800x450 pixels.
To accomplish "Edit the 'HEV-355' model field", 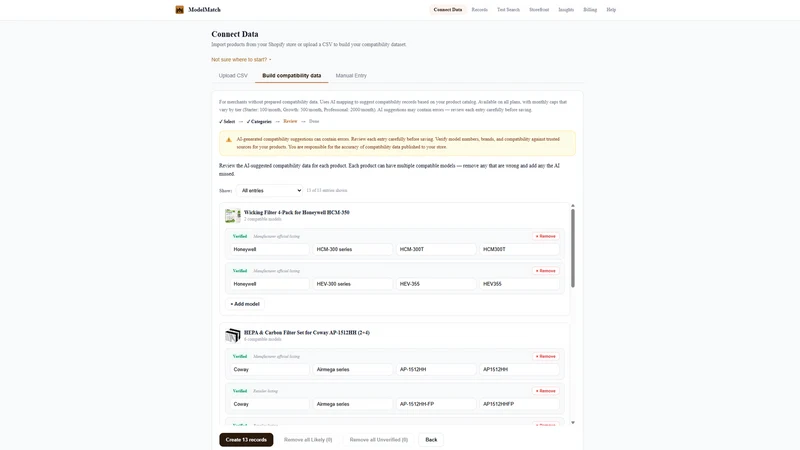I will point(436,284).
